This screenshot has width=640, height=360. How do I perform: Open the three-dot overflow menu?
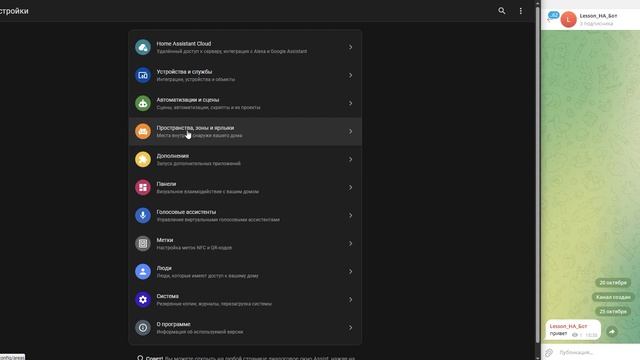(x=520, y=11)
